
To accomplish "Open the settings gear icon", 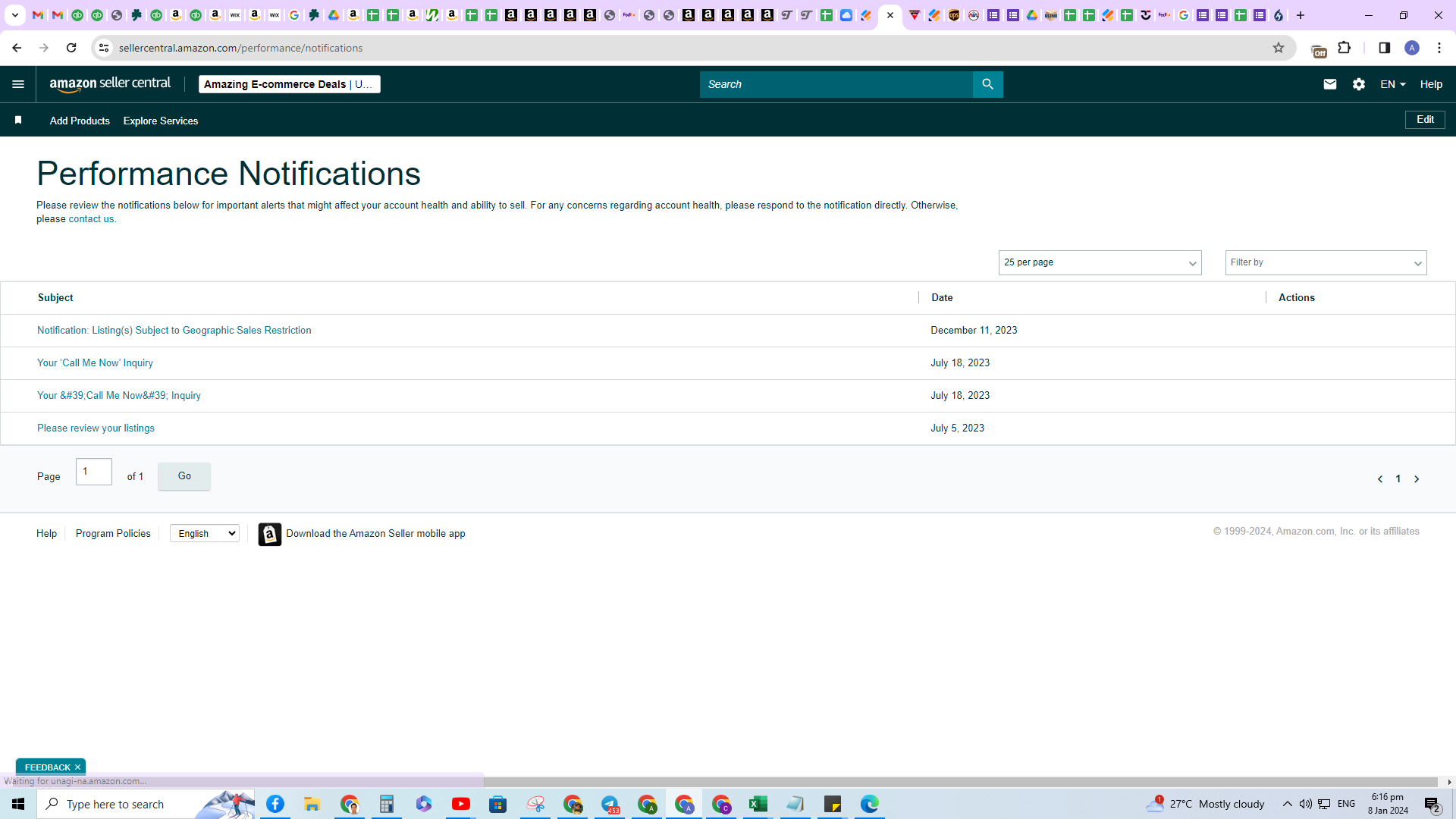I will pos(1358,84).
